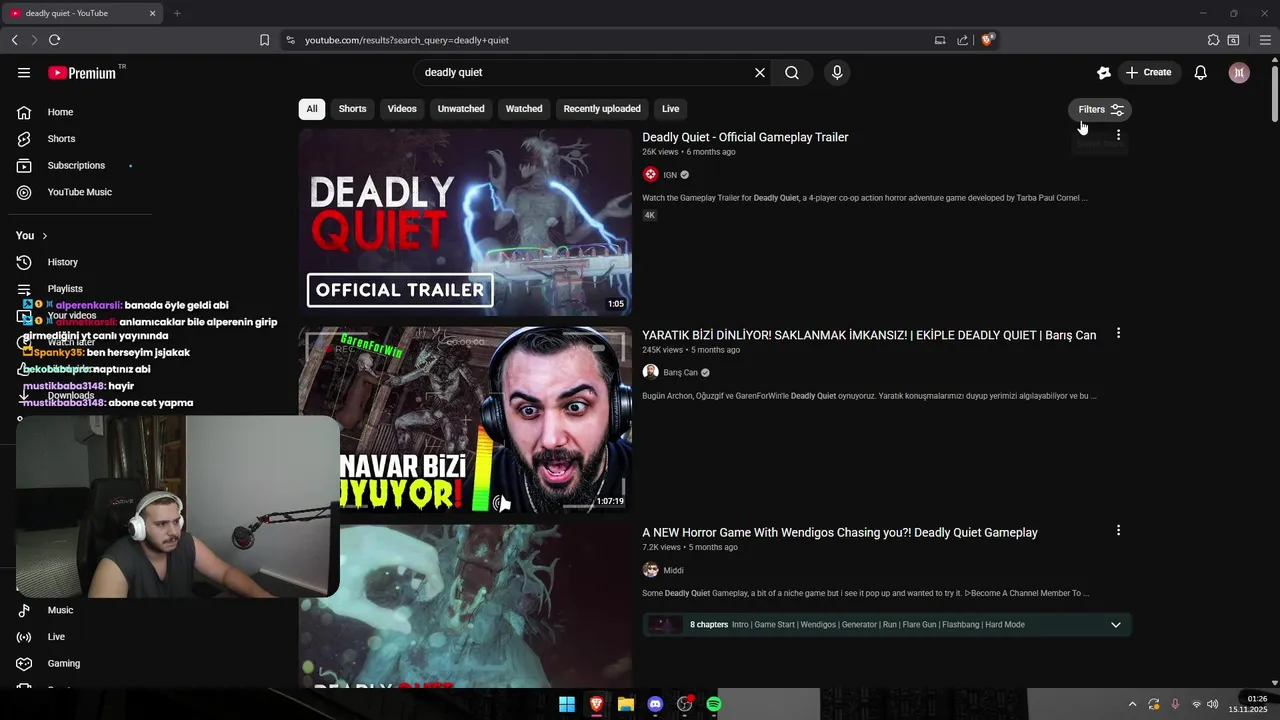Reload the page with the browser refresh icon
Viewport: 1280px width, 720px height.
coord(54,40)
